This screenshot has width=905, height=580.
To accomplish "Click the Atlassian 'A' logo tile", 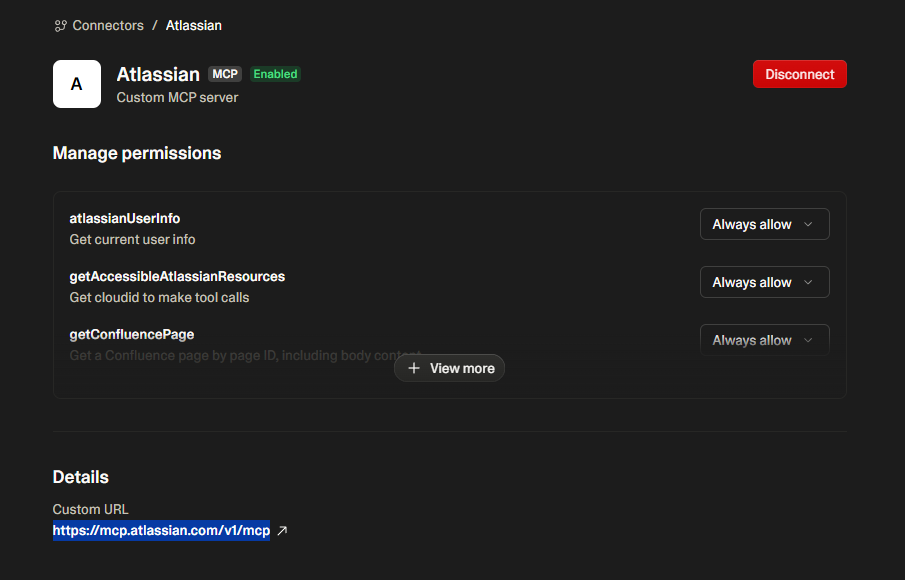I will pos(77,84).
